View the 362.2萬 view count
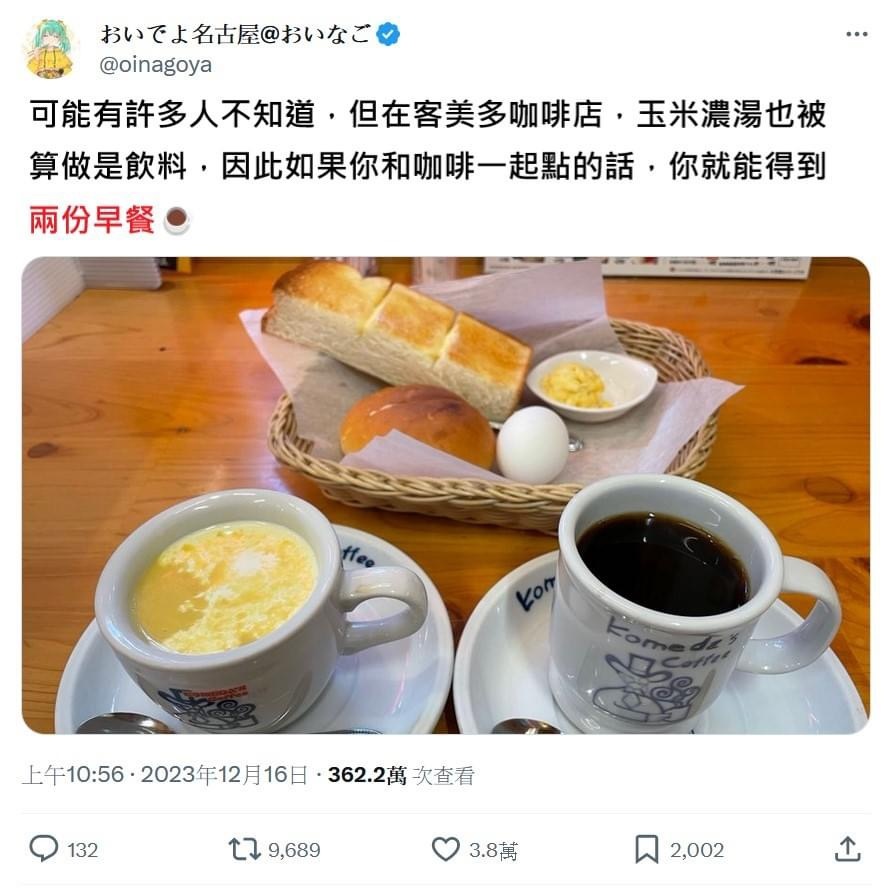 click(401, 775)
